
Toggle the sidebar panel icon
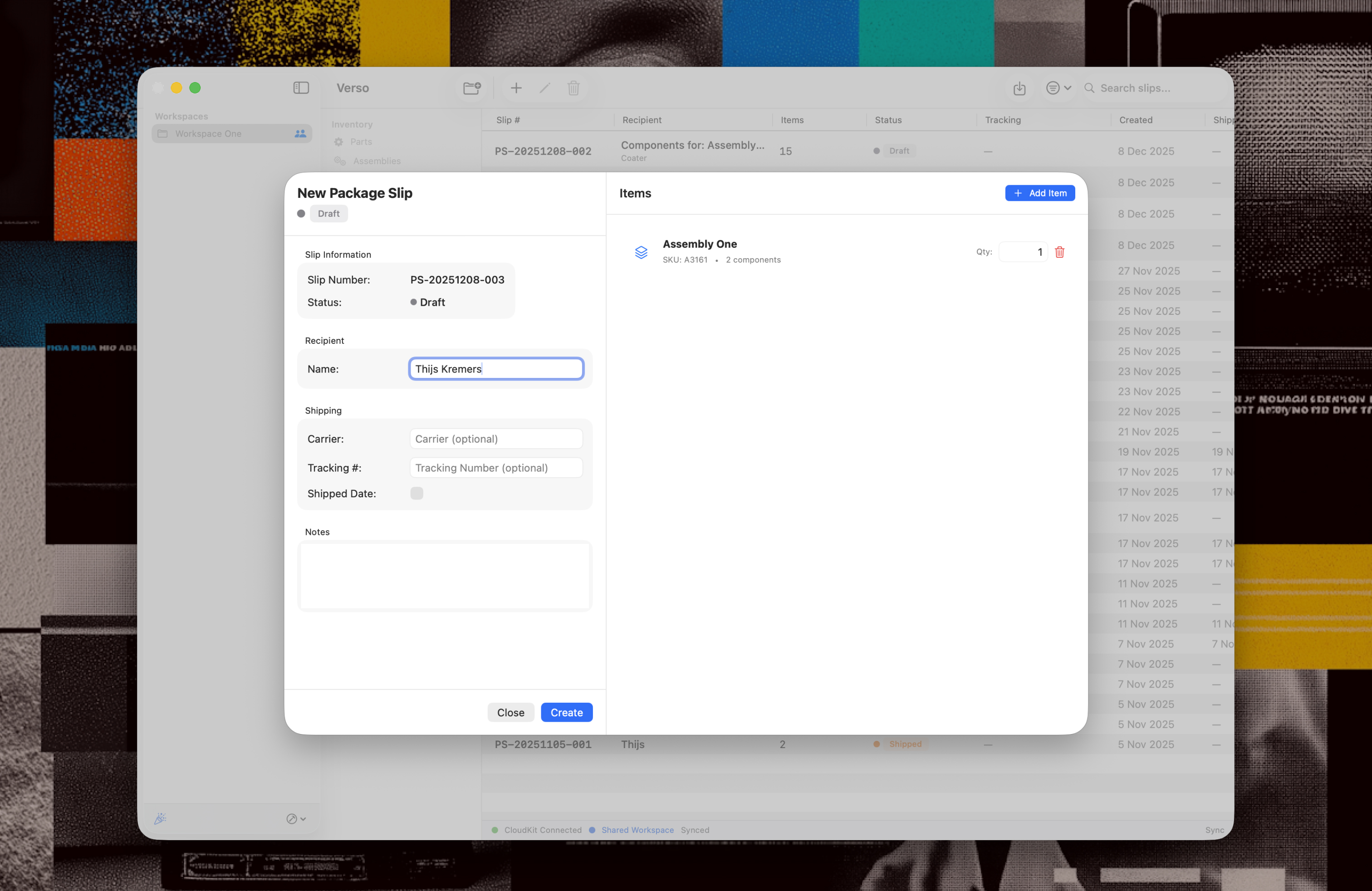point(301,88)
